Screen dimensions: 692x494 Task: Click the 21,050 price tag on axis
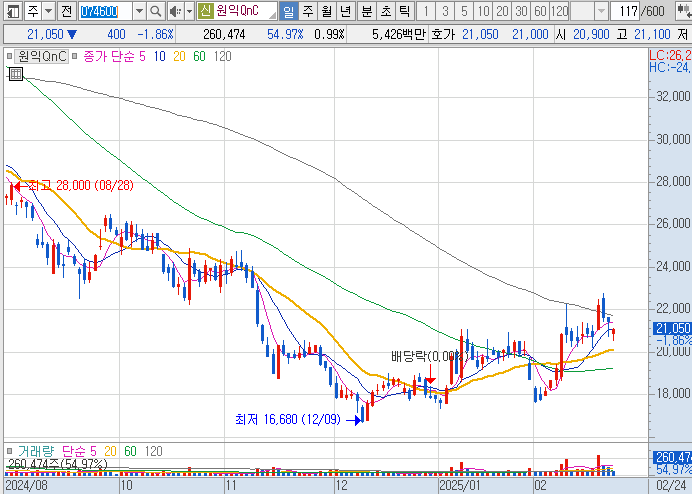coord(672,328)
